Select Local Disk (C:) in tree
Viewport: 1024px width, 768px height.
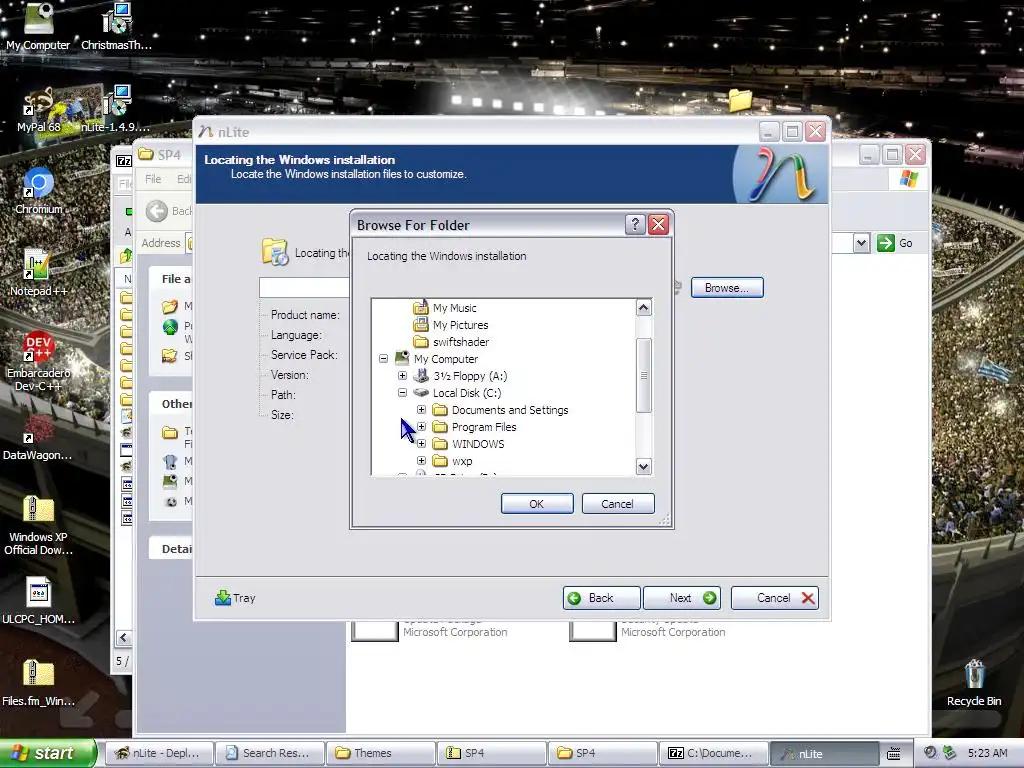(x=467, y=392)
